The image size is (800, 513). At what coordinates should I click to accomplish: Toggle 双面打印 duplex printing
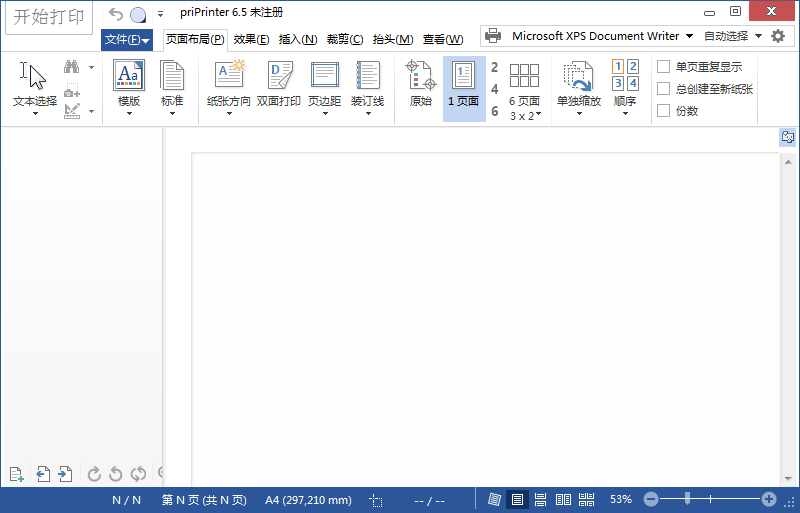pyautogui.click(x=279, y=84)
